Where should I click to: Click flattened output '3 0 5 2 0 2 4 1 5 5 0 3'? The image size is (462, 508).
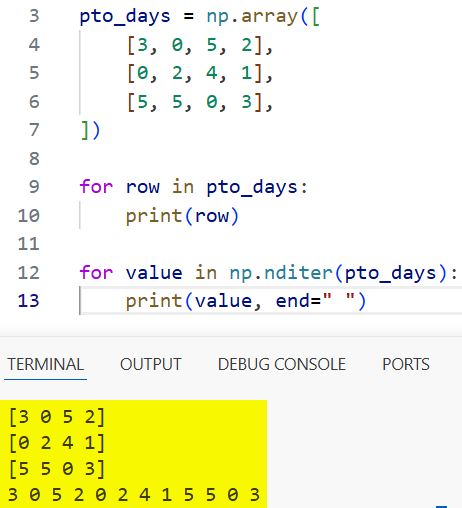pos(134,495)
